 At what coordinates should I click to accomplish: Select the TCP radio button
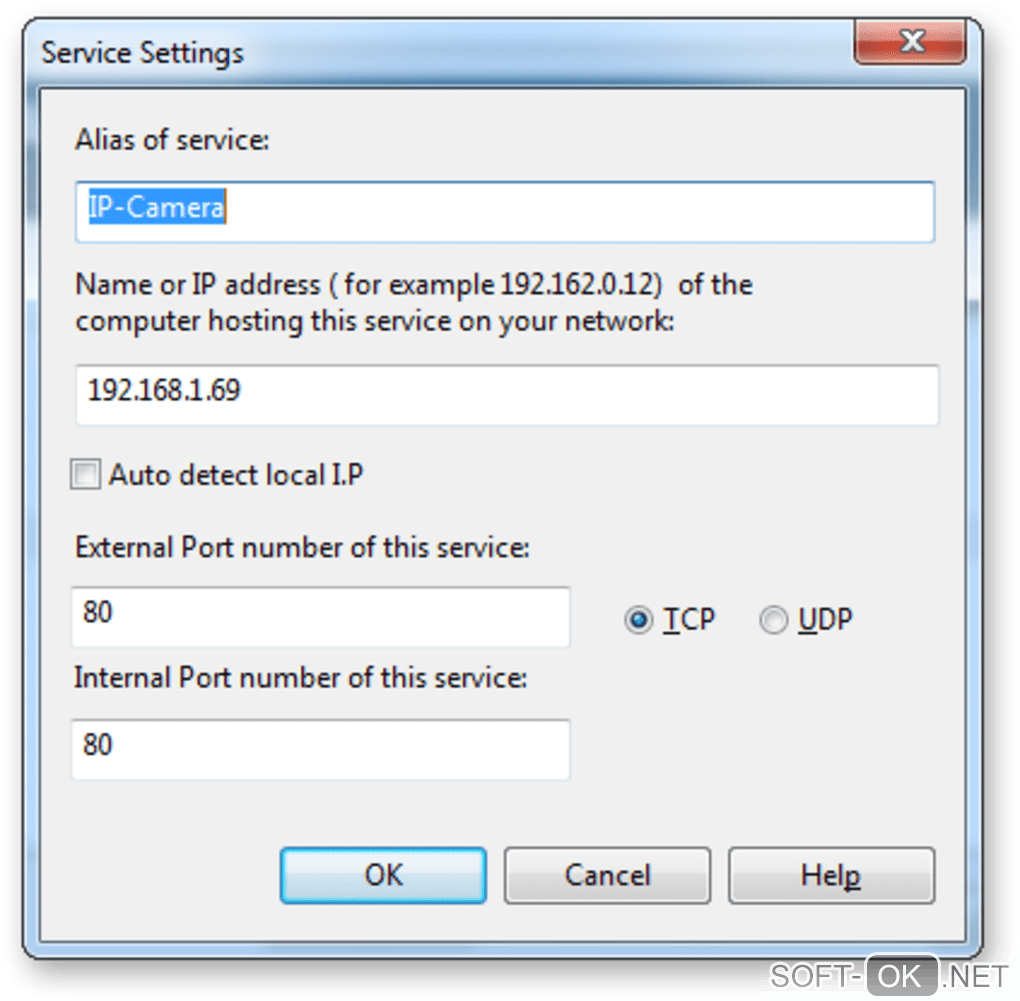pyautogui.click(x=637, y=621)
